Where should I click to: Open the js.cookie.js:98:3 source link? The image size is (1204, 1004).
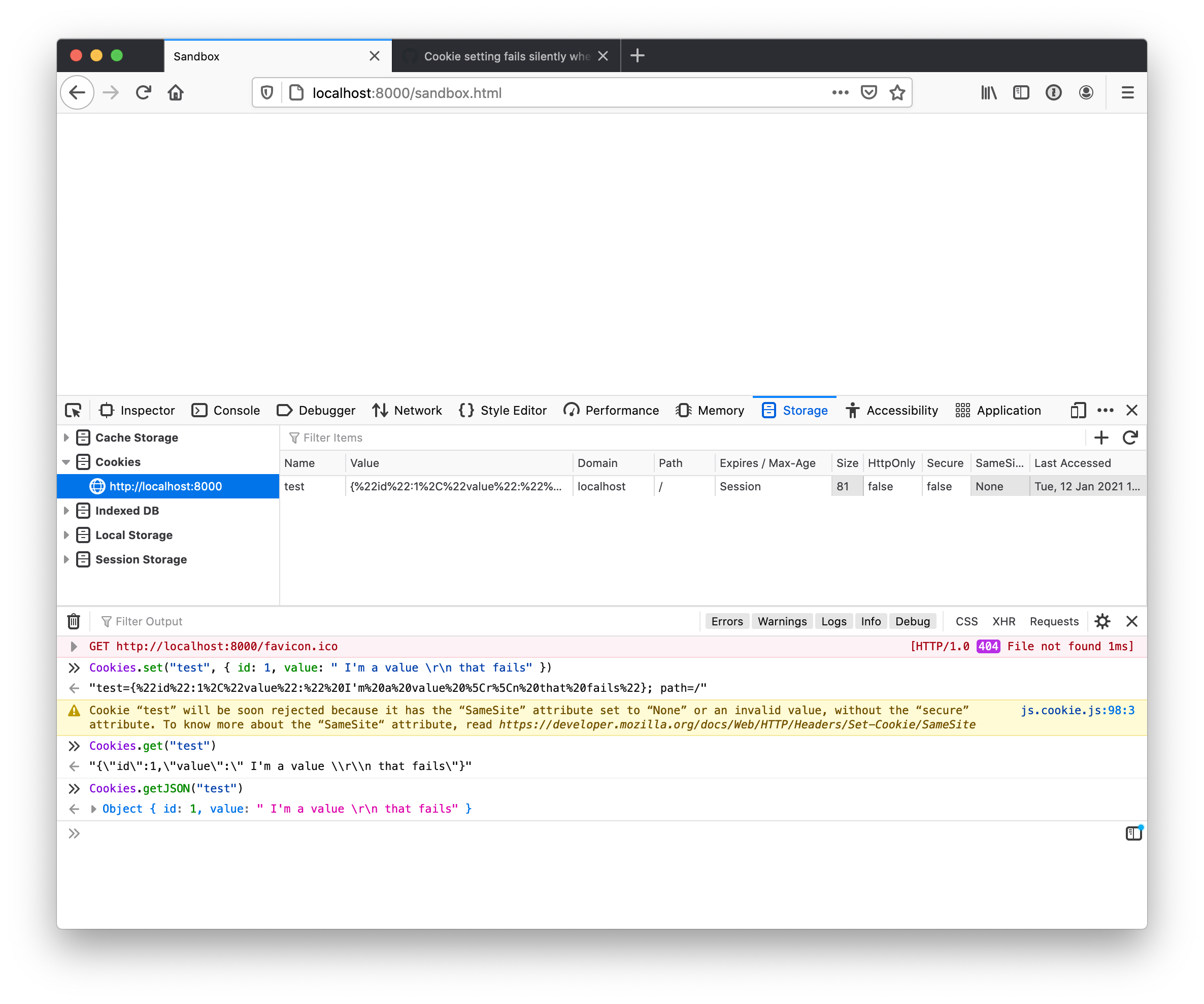[1077, 711]
